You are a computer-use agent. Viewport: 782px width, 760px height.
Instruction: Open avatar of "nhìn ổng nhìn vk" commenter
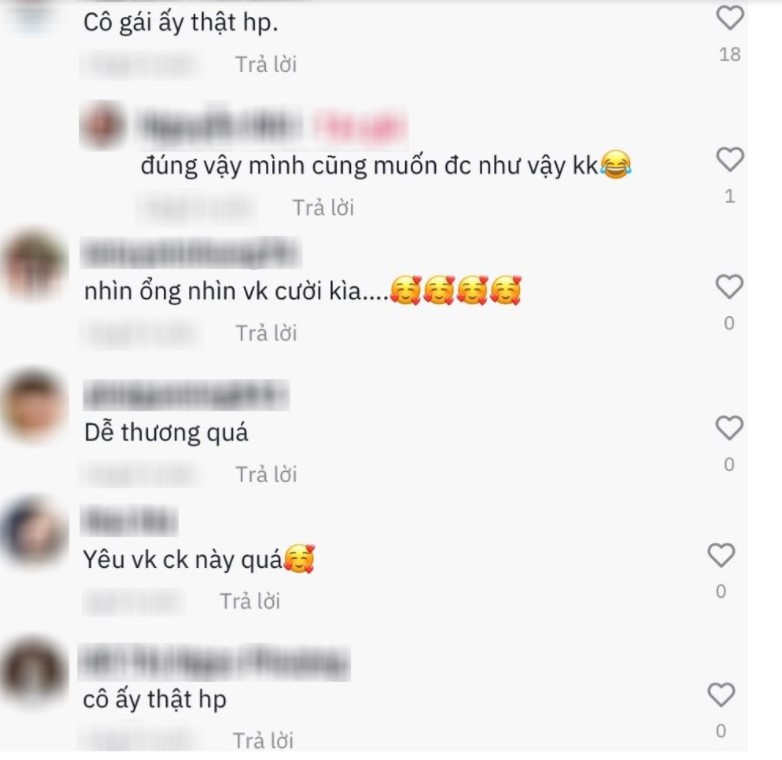(x=34, y=264)
